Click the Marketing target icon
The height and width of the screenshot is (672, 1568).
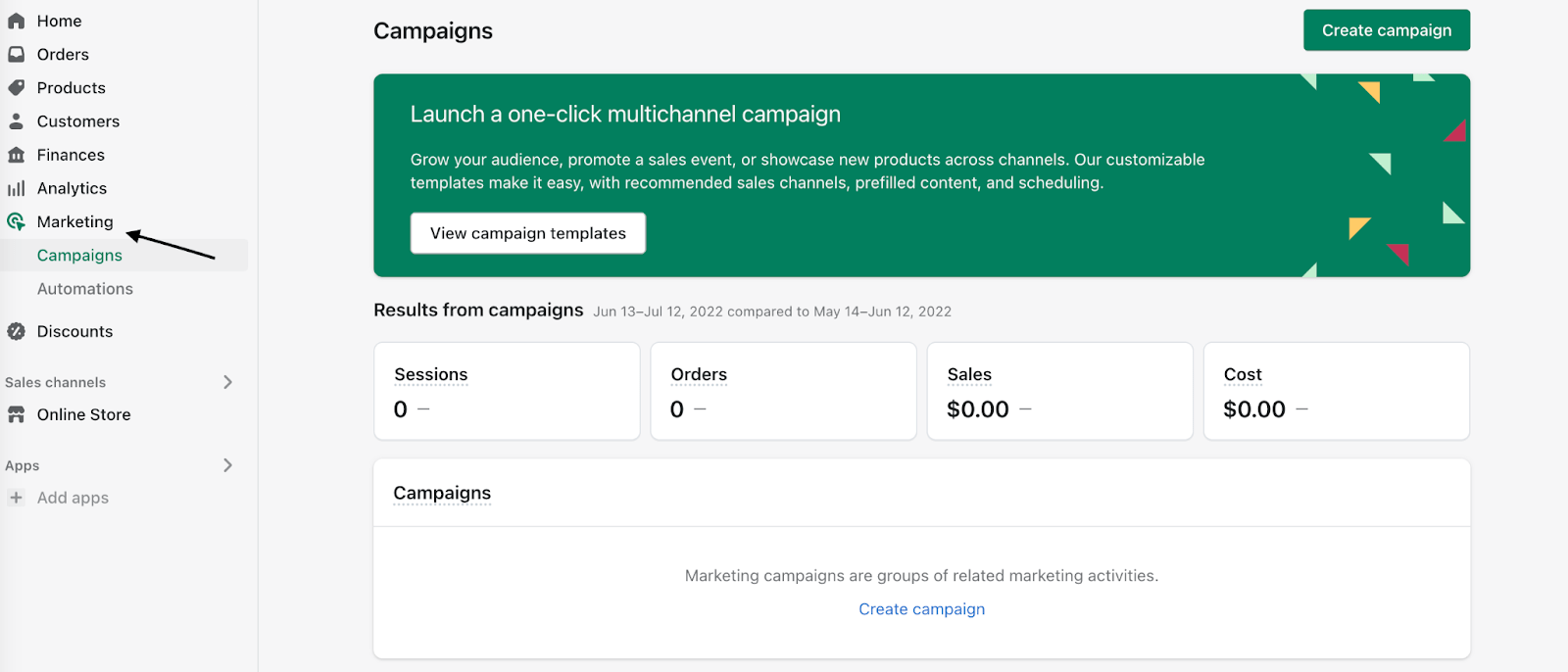(x=16, y=221)
